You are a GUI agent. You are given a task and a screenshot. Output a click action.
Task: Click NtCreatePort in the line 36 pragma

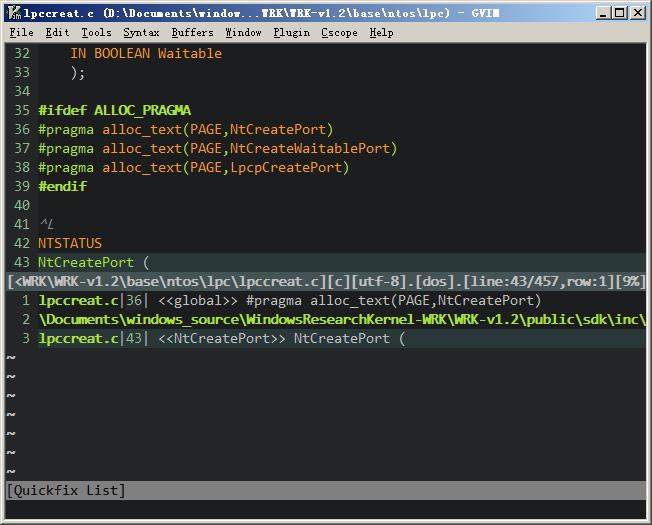pos(277,129)
